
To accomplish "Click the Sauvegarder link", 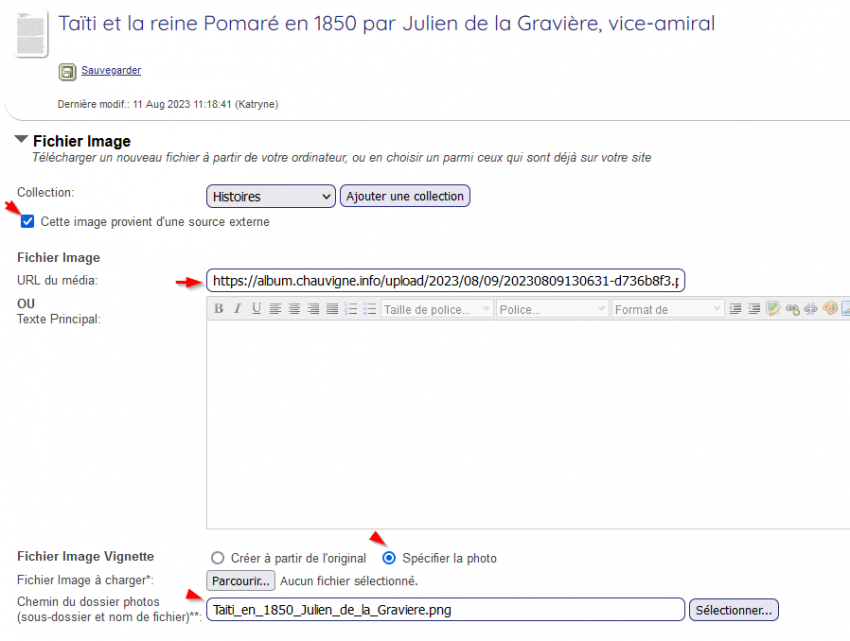I will [111, 71].
